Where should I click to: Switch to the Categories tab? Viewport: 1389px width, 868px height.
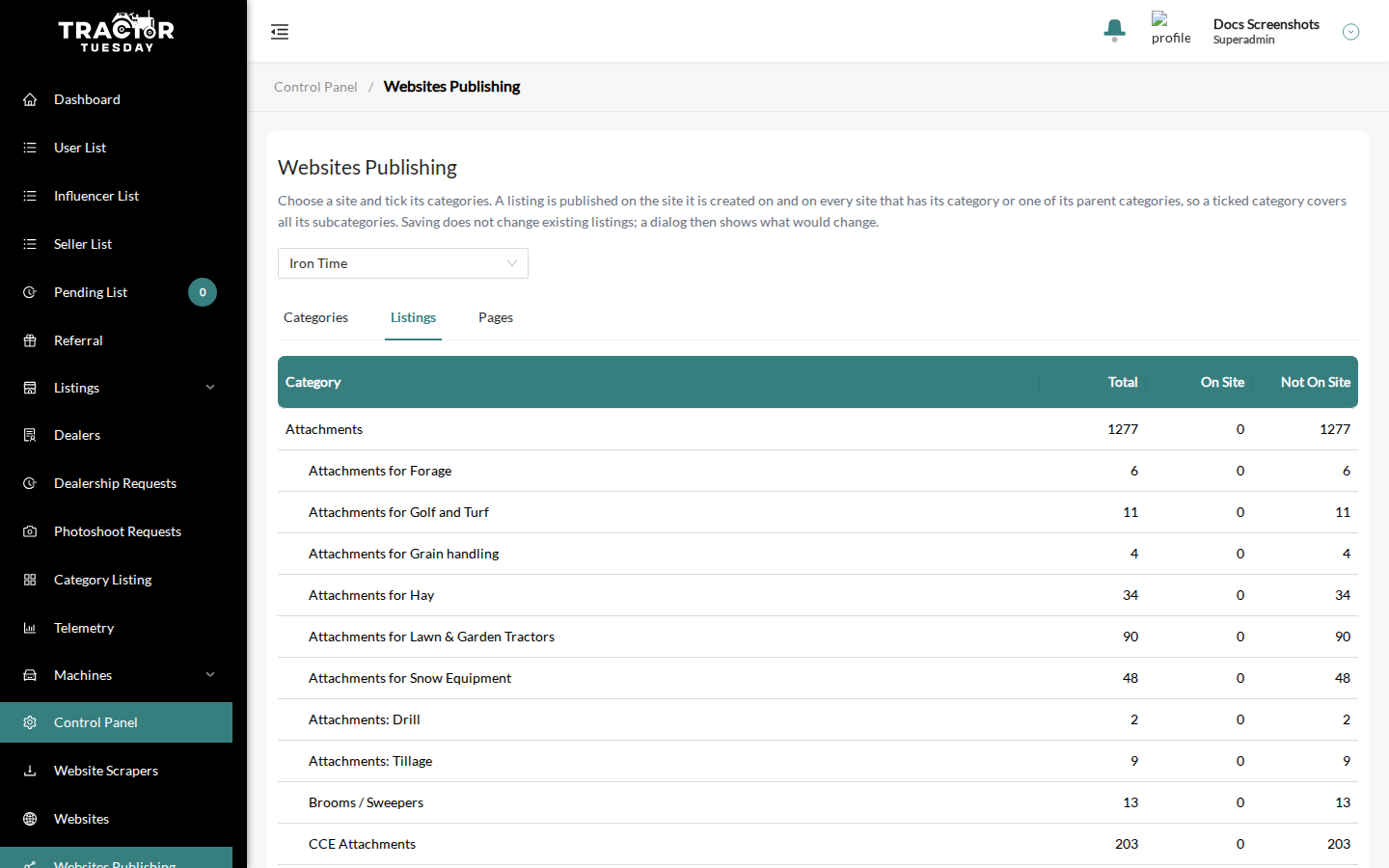315,317
